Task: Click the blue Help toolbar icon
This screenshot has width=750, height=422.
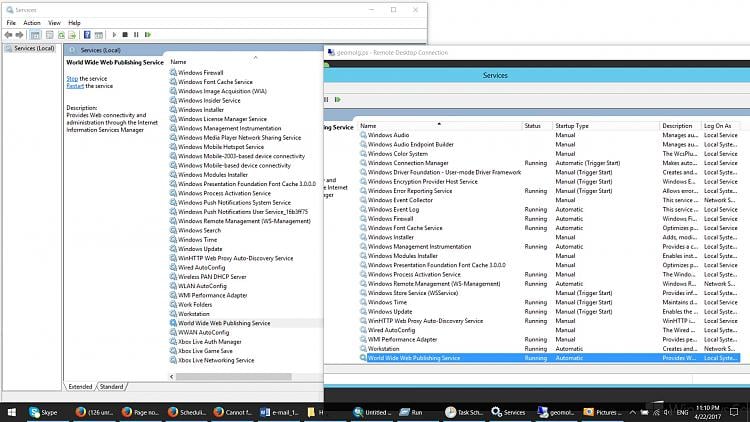Action: 87,35
